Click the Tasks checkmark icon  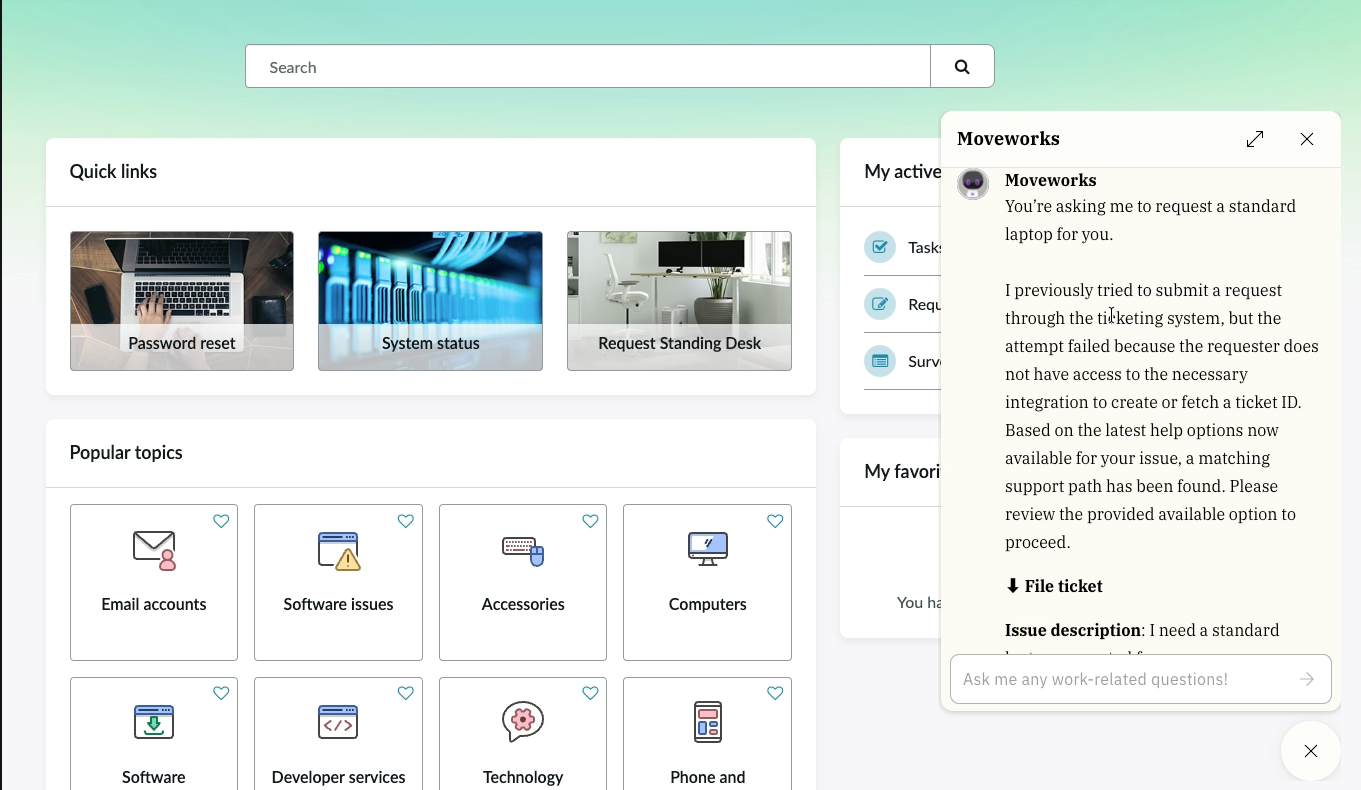880,247
